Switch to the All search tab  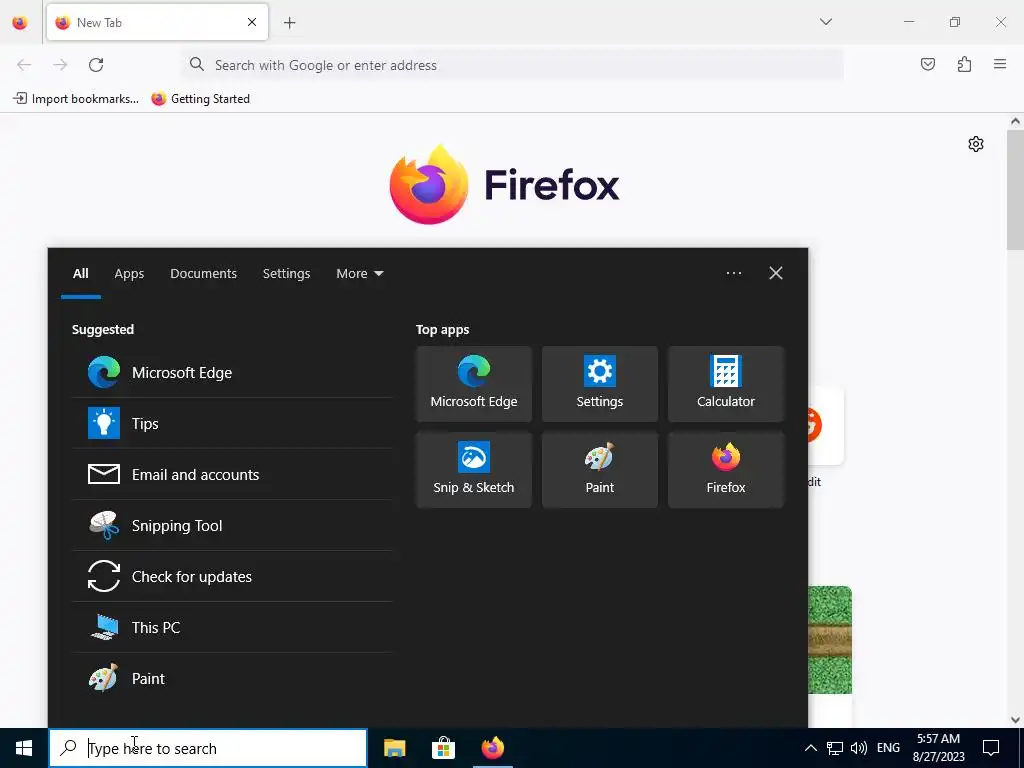tap(80, 274)
